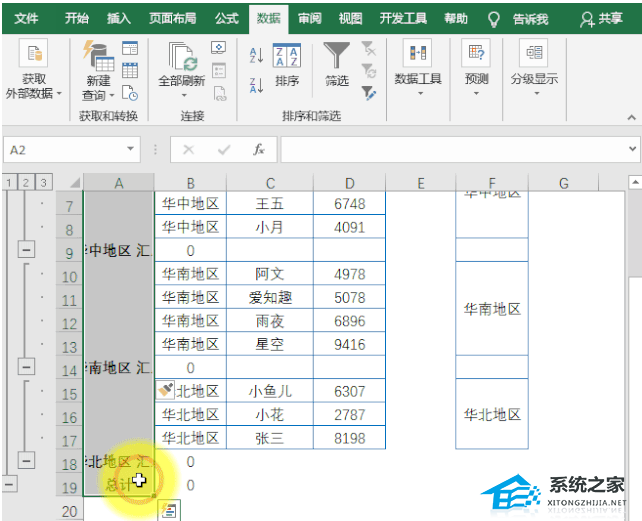Sort ascending A to Z
The image size is (642, 521).
pos(256,55)
